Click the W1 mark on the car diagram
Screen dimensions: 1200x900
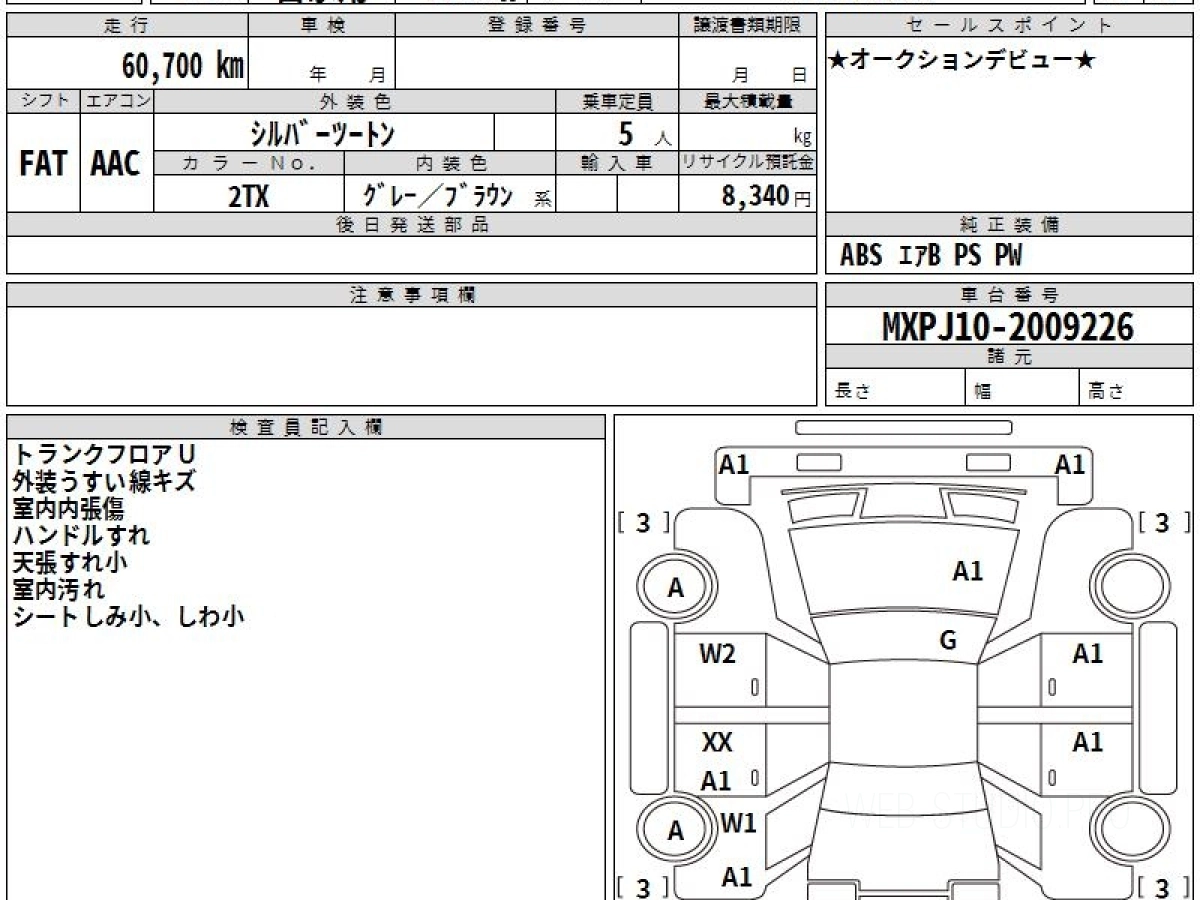point(738,825)
